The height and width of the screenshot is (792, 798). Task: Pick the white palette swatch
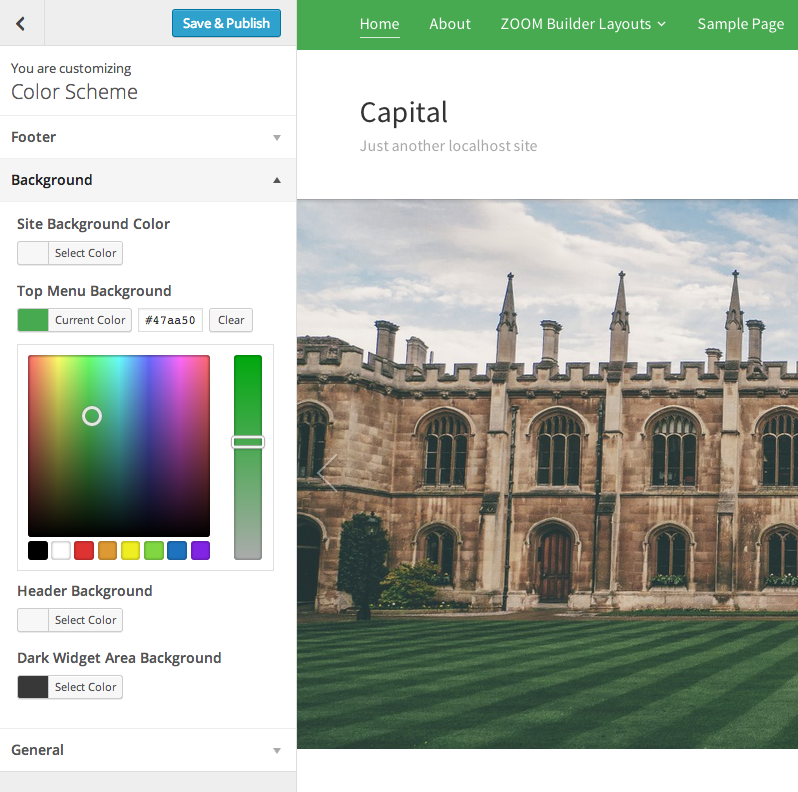coord(61,550)
